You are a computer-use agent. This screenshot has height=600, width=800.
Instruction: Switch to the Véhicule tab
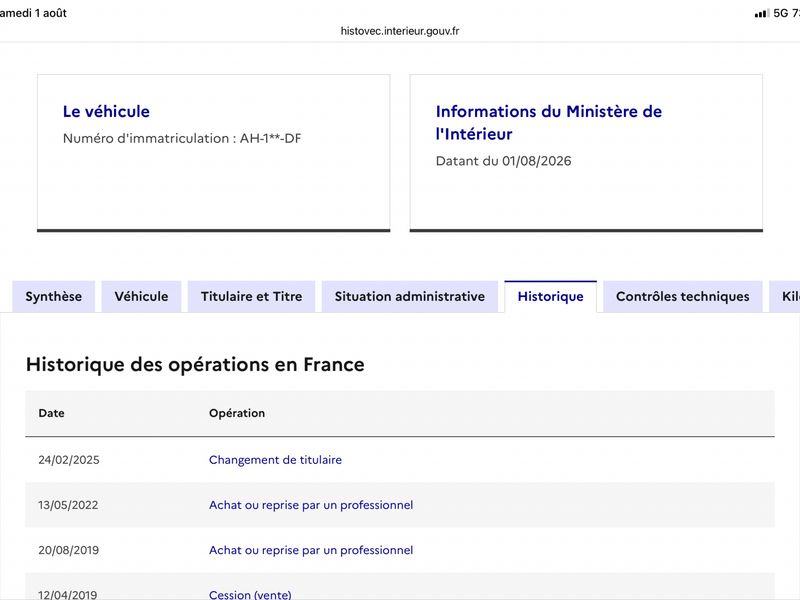coord(141,296)
